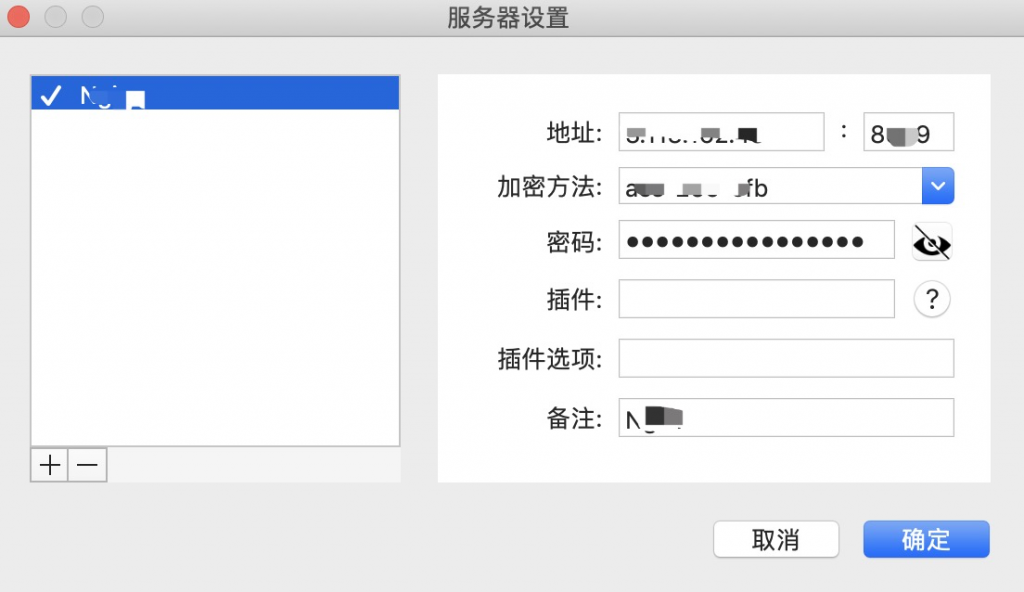1024x592 pixels.
Task: Focus the 密码 password field
Action: 756,240
